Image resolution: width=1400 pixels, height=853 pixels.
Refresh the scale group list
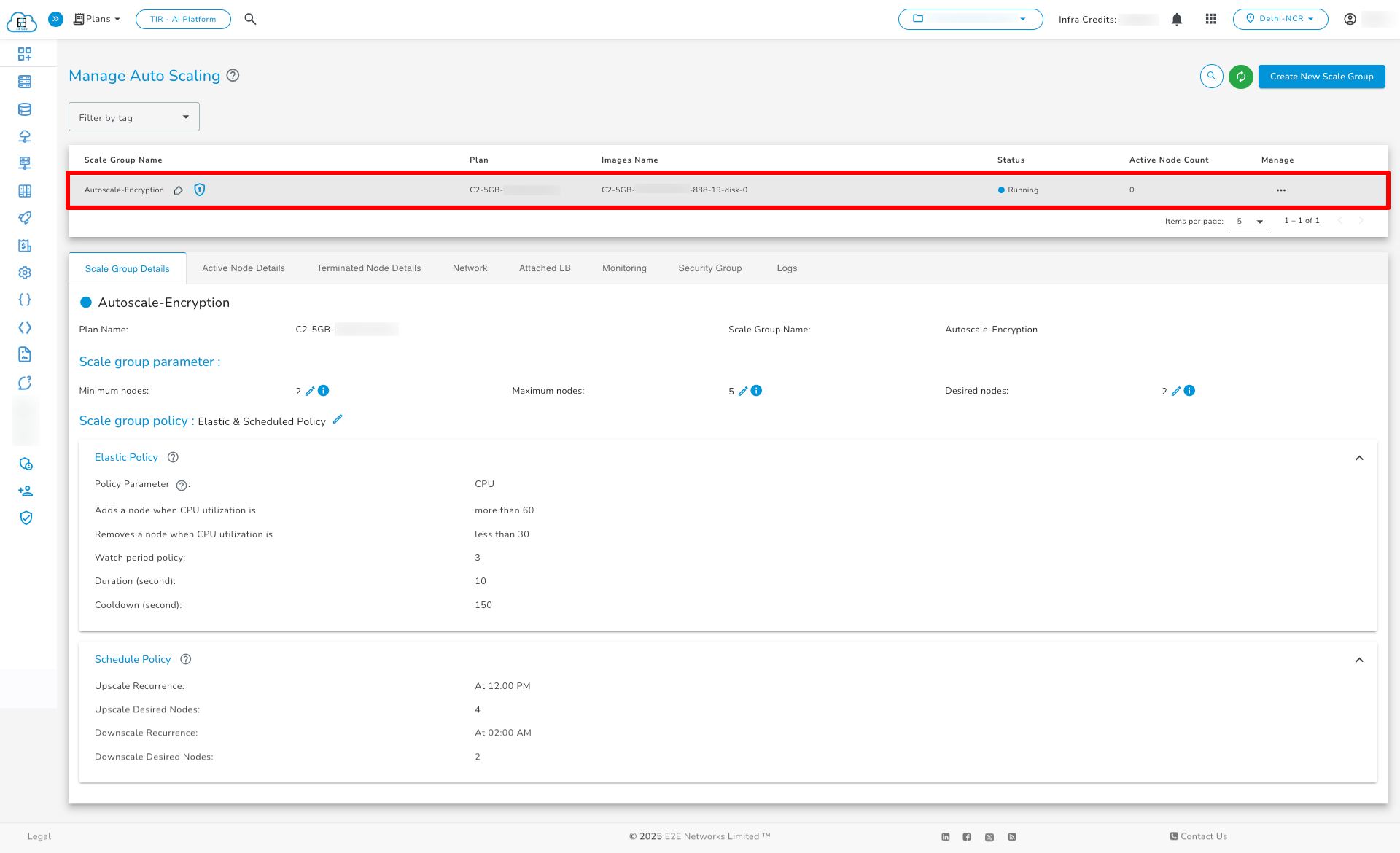click(x=1240, y=77)
